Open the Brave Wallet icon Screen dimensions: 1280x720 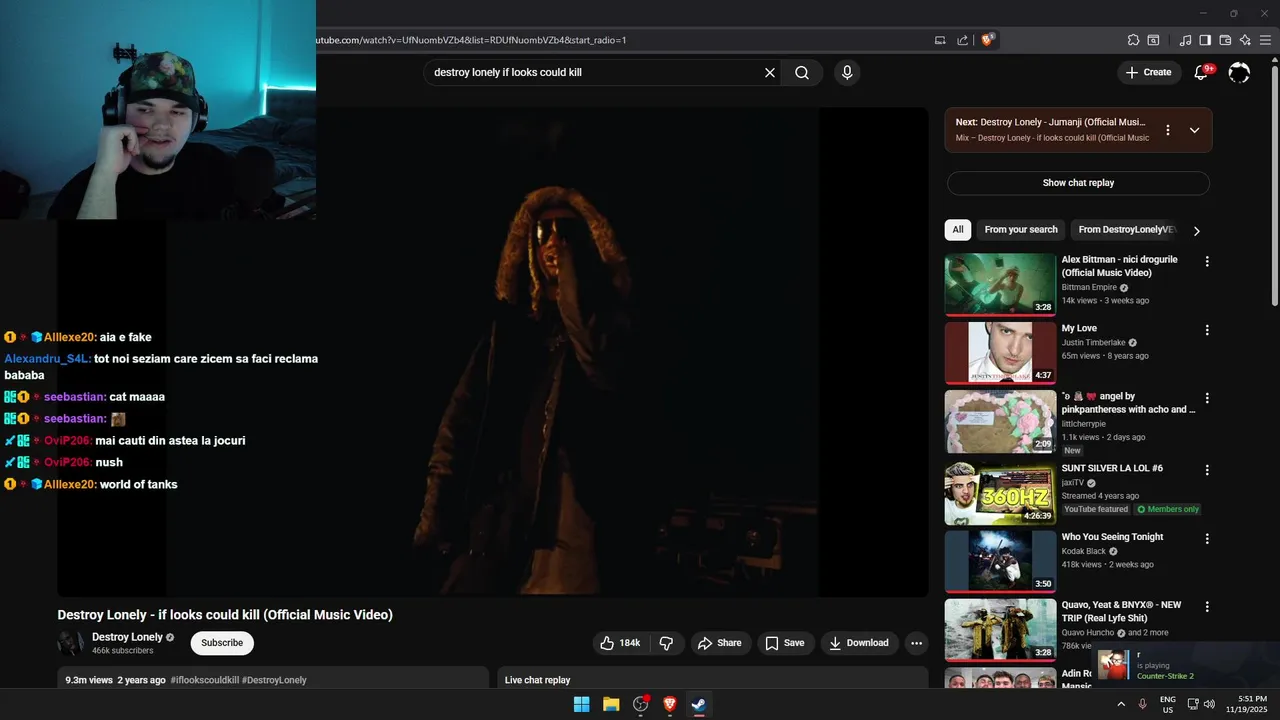click(1225, 40)
